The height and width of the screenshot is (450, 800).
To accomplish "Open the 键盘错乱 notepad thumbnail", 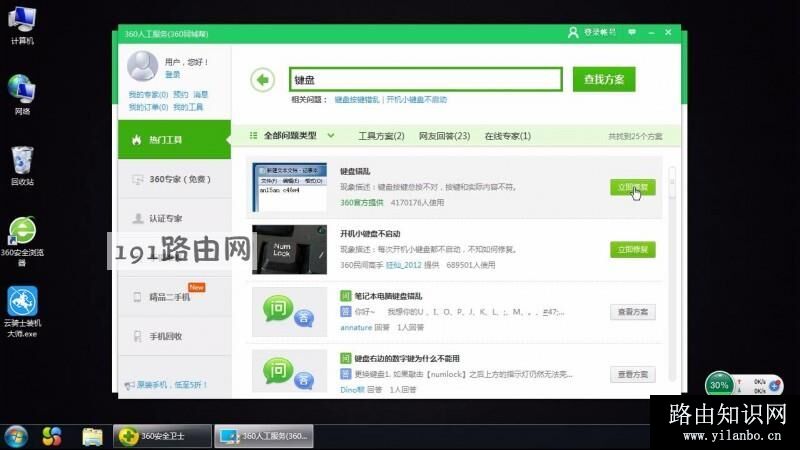I will 289,187.
